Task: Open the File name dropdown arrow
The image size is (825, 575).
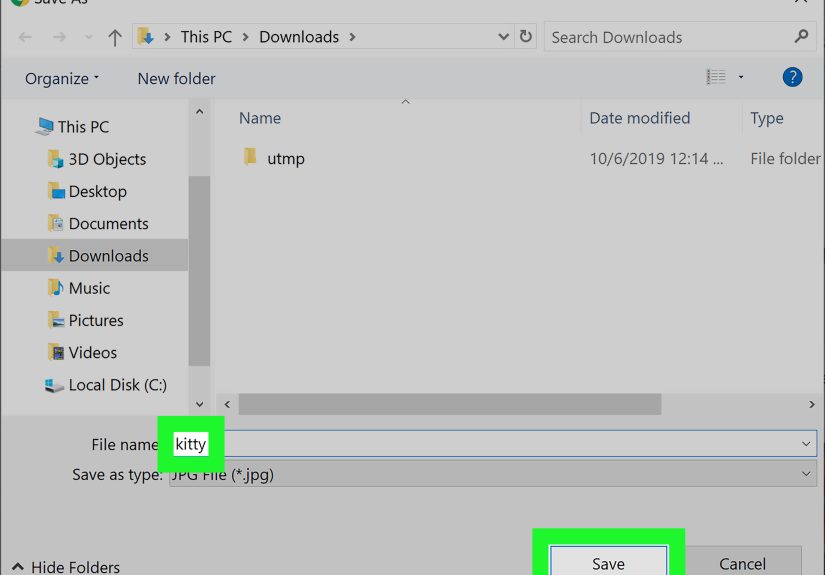Action: tap(806, 444)
